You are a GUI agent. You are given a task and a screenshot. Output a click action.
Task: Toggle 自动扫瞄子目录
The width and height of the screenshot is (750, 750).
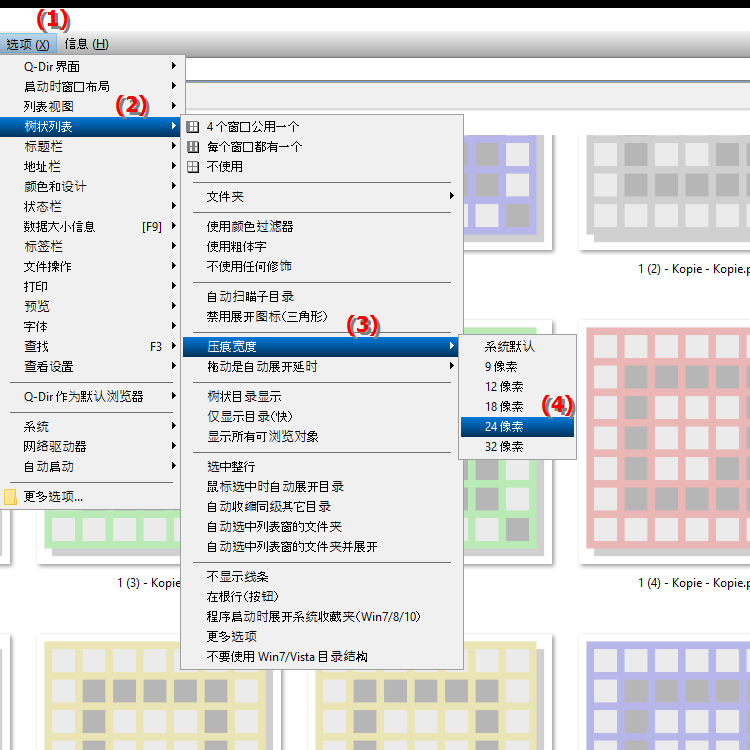(x=321, y=297)
